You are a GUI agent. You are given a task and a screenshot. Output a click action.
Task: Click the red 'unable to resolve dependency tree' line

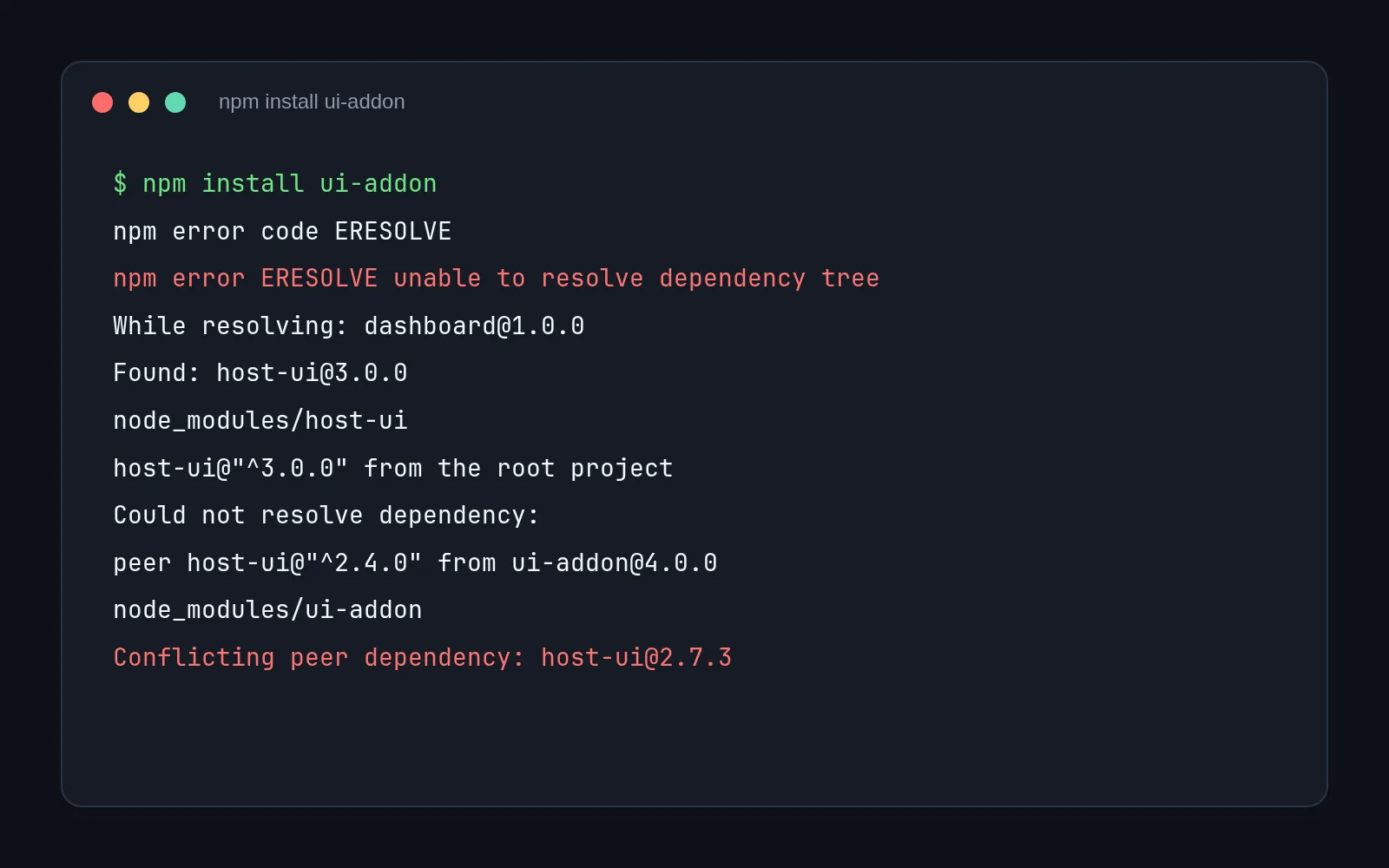coord(497,279)
